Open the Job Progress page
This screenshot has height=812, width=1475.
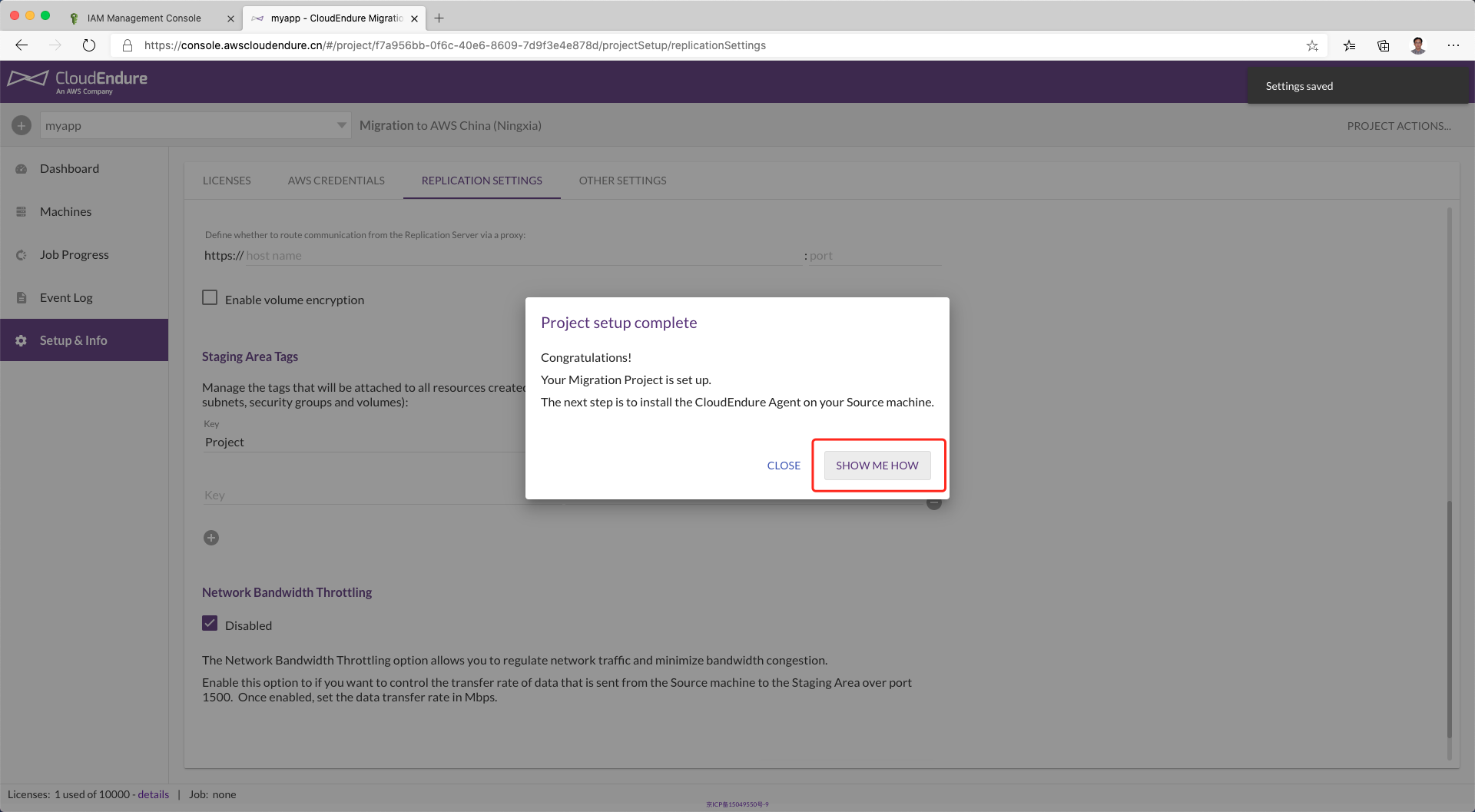74,254
